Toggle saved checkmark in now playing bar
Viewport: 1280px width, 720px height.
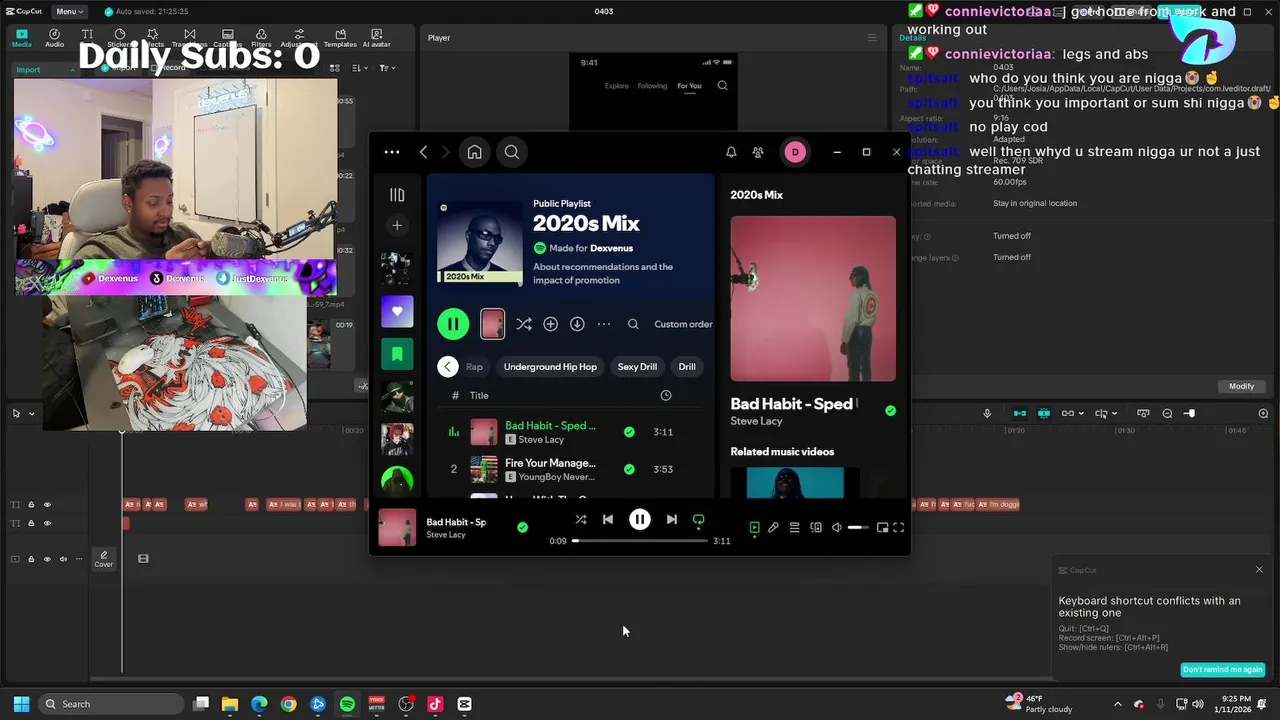(x=522, y=527)
